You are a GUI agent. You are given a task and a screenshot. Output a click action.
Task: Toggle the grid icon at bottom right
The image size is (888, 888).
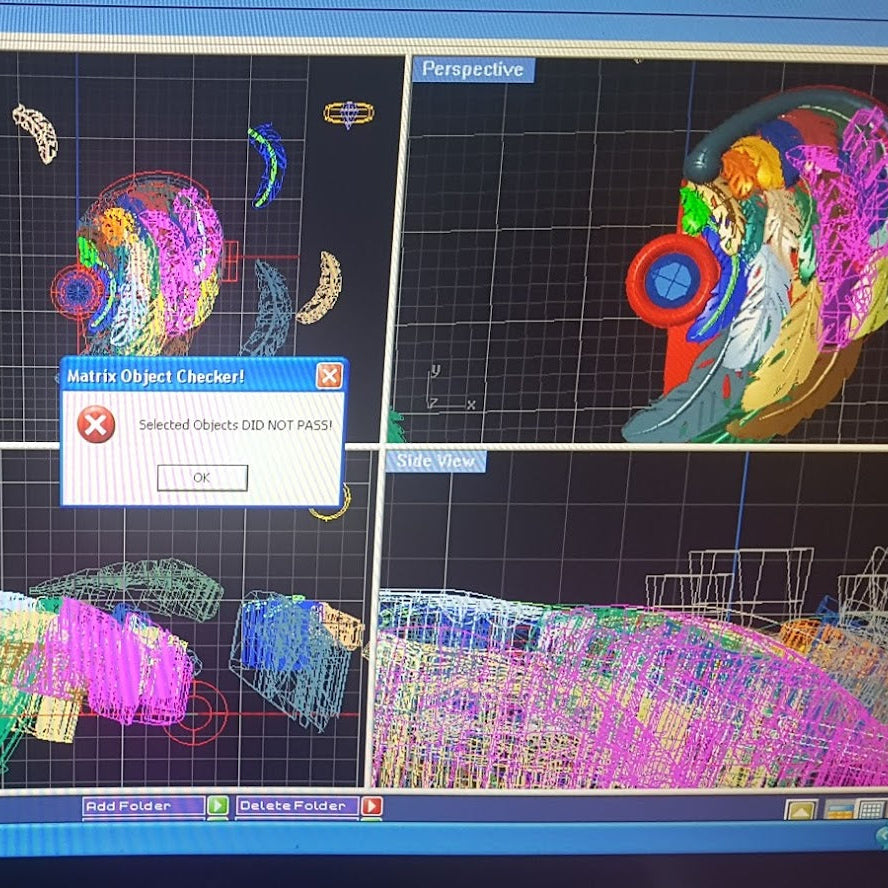click(x=871, y=810)
